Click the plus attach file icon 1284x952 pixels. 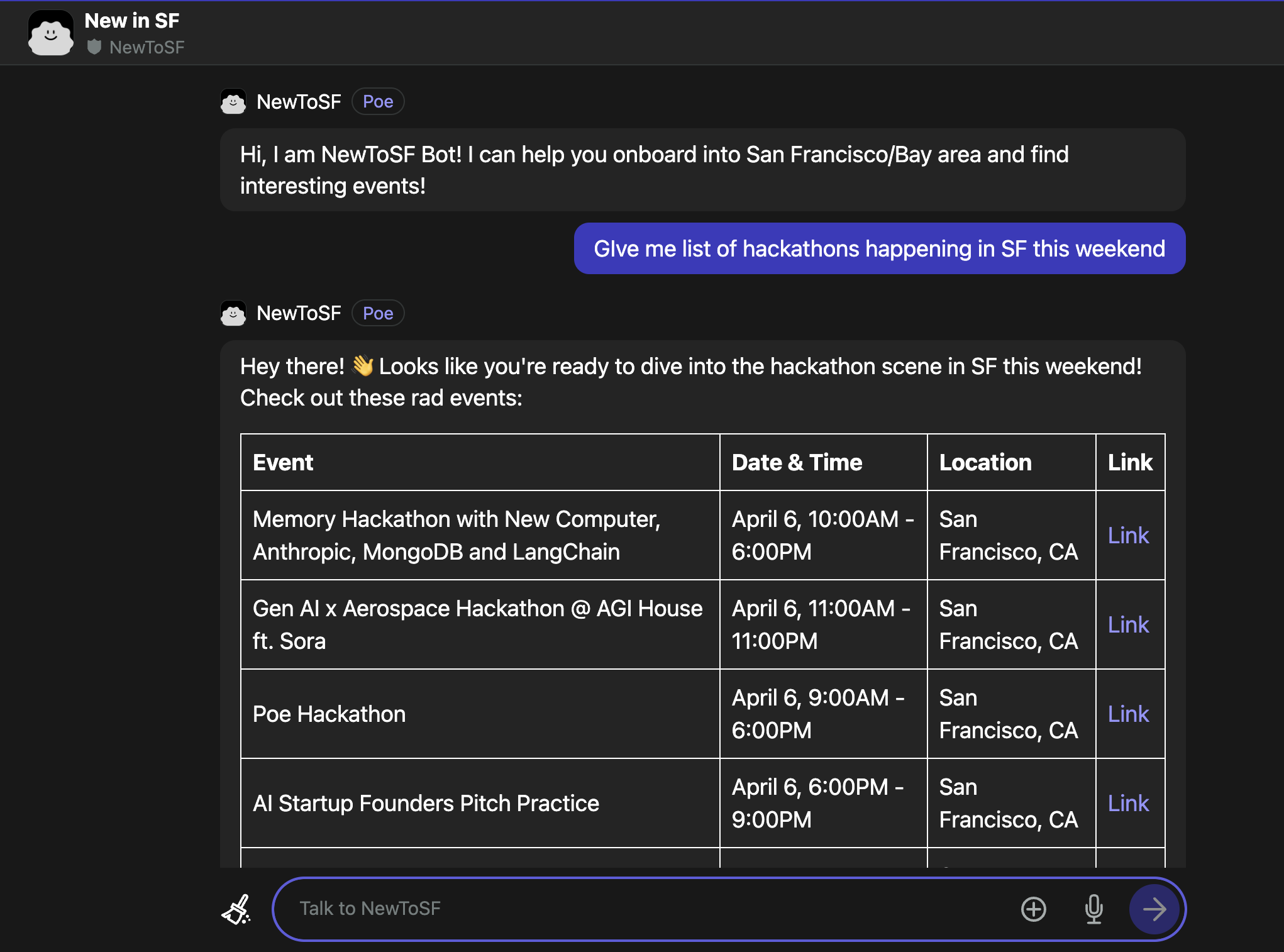[1033, 909]
